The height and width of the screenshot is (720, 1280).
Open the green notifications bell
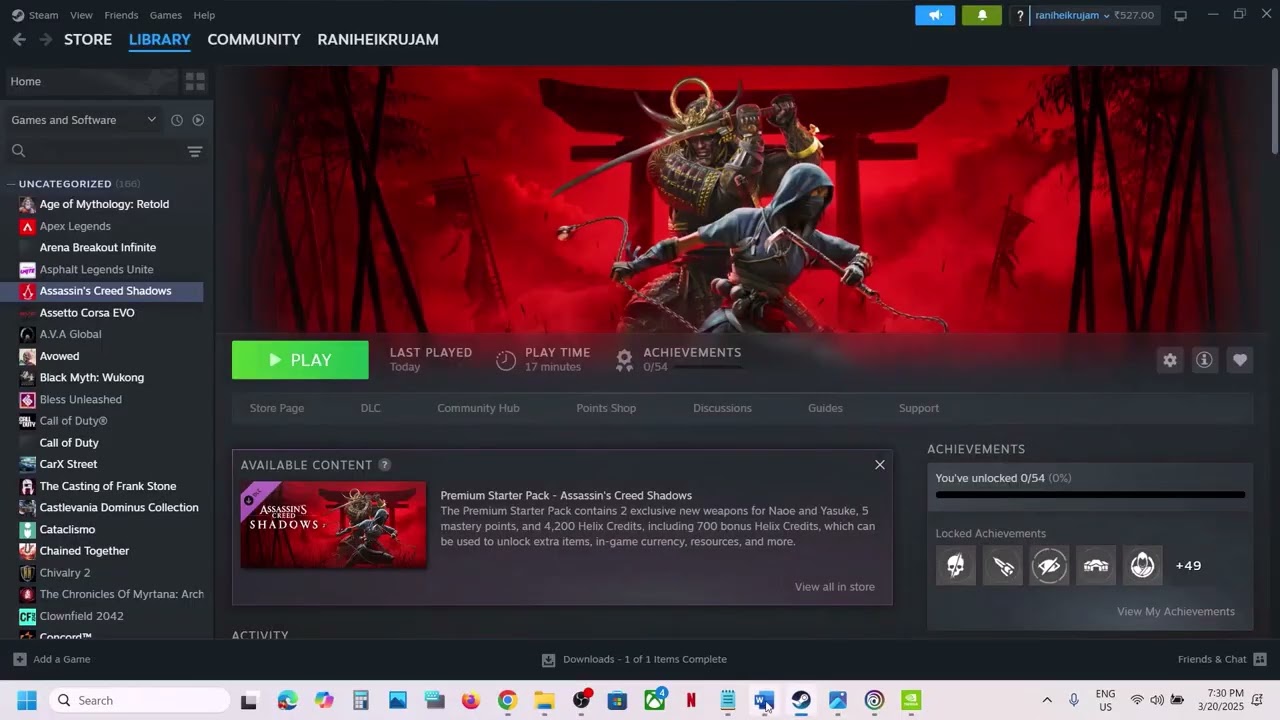(x=982, y=15)
